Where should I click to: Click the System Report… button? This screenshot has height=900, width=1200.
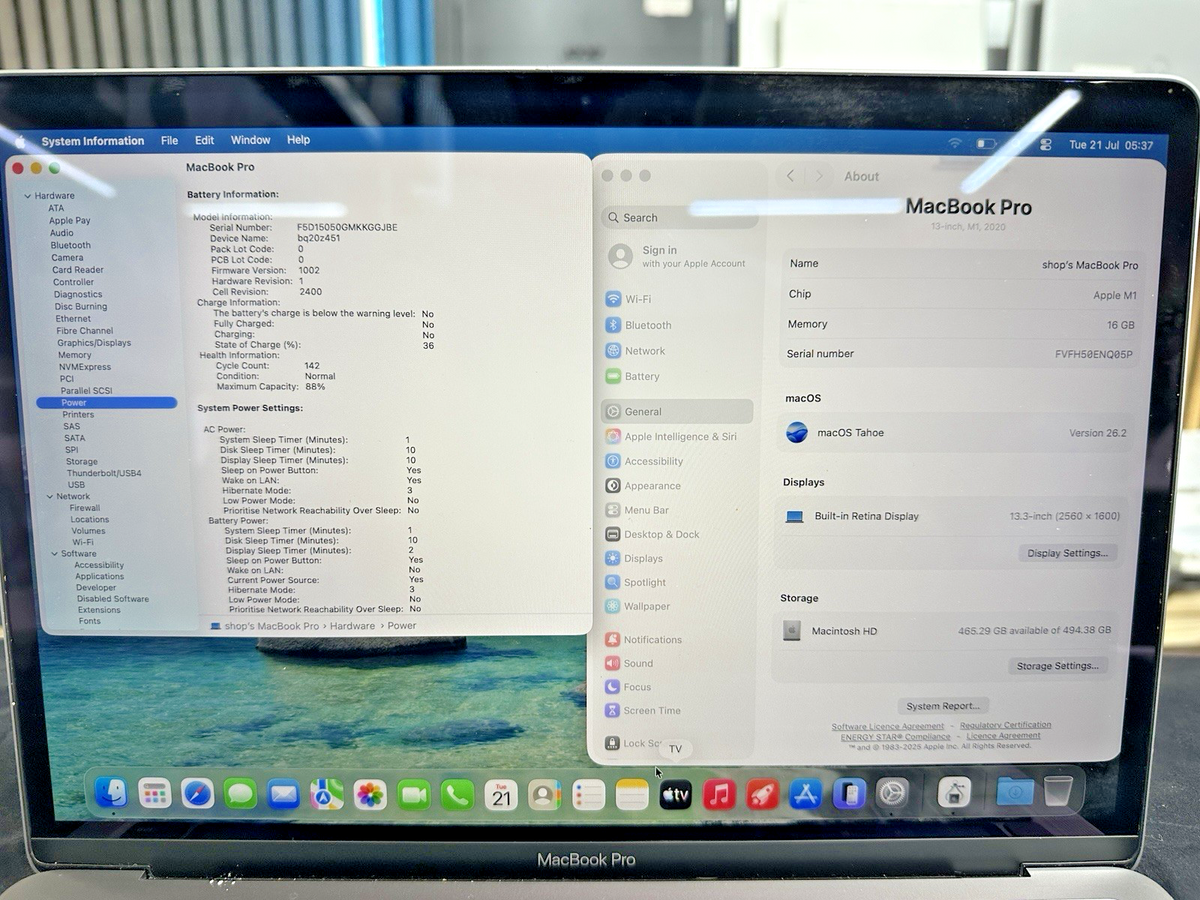click(x=943, y=706)
